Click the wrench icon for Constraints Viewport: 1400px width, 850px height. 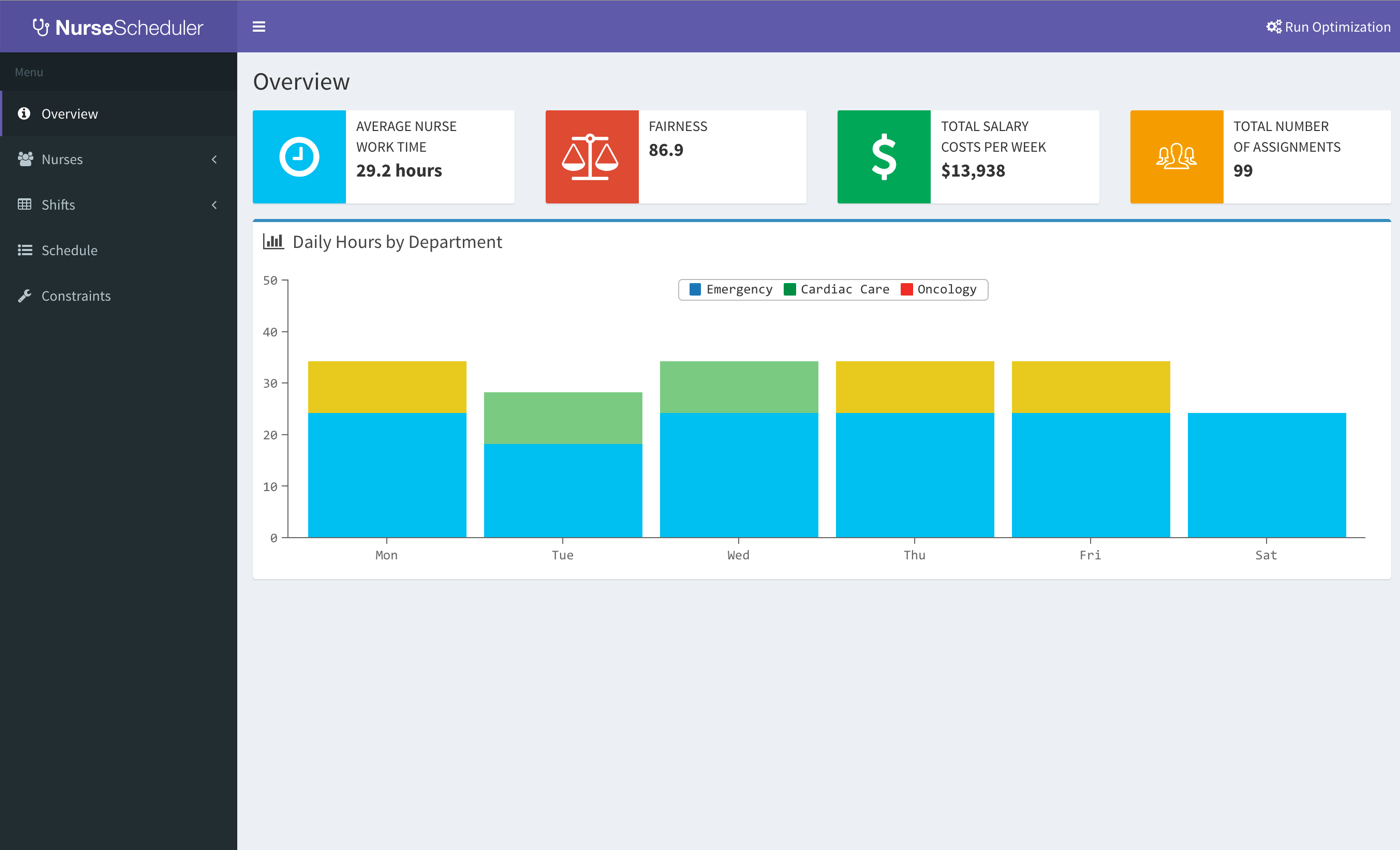point(25,296)
